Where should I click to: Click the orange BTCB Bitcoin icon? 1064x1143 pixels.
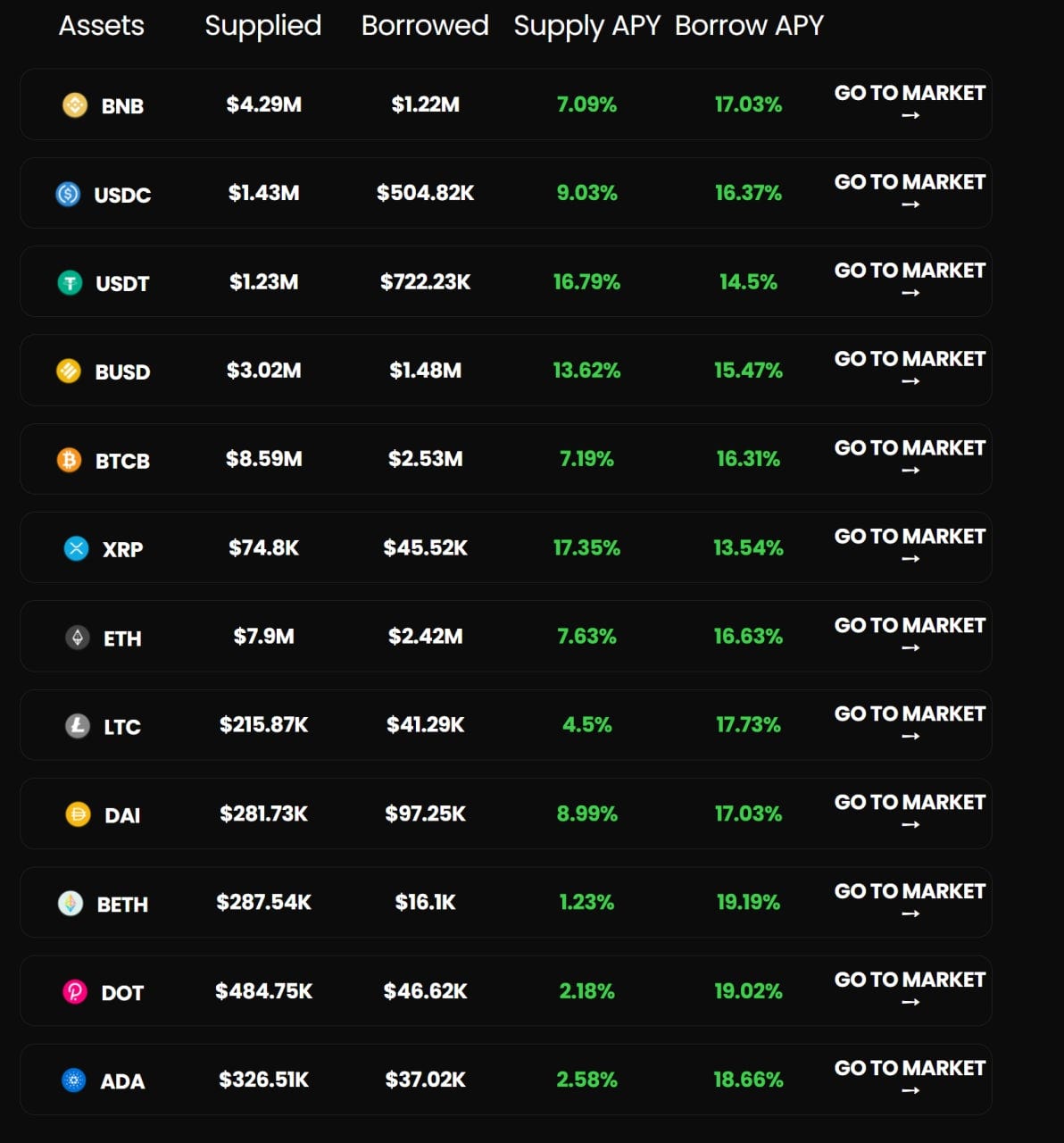tap(70, 461)
